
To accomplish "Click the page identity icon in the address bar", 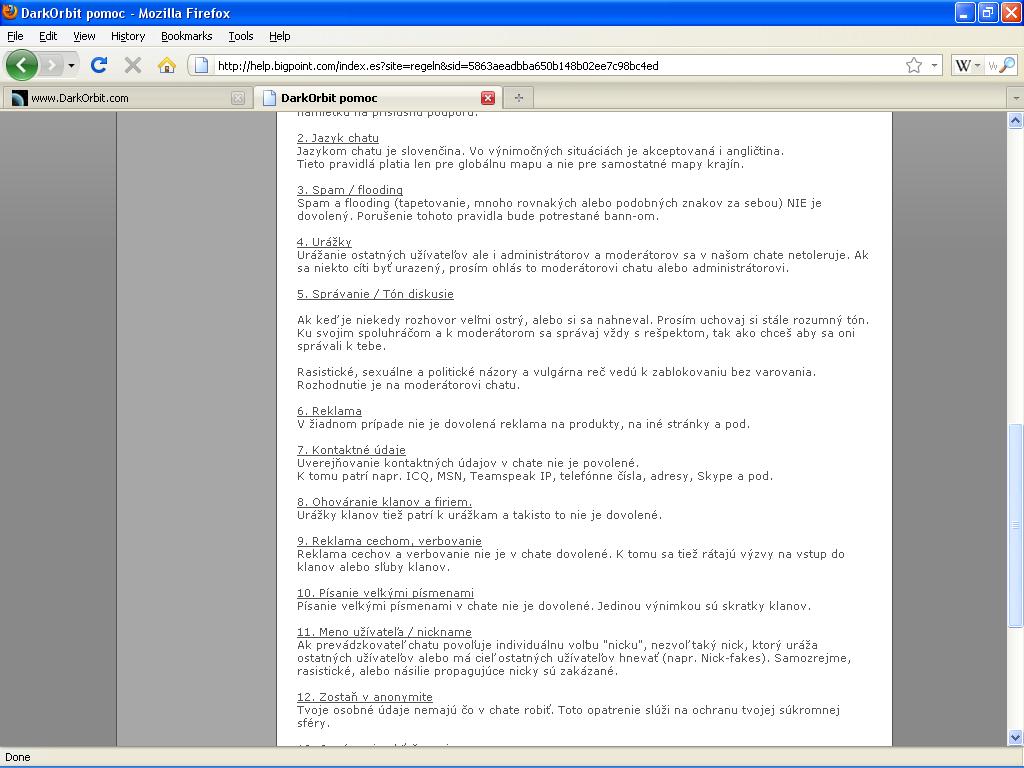I will pos(201,66).
